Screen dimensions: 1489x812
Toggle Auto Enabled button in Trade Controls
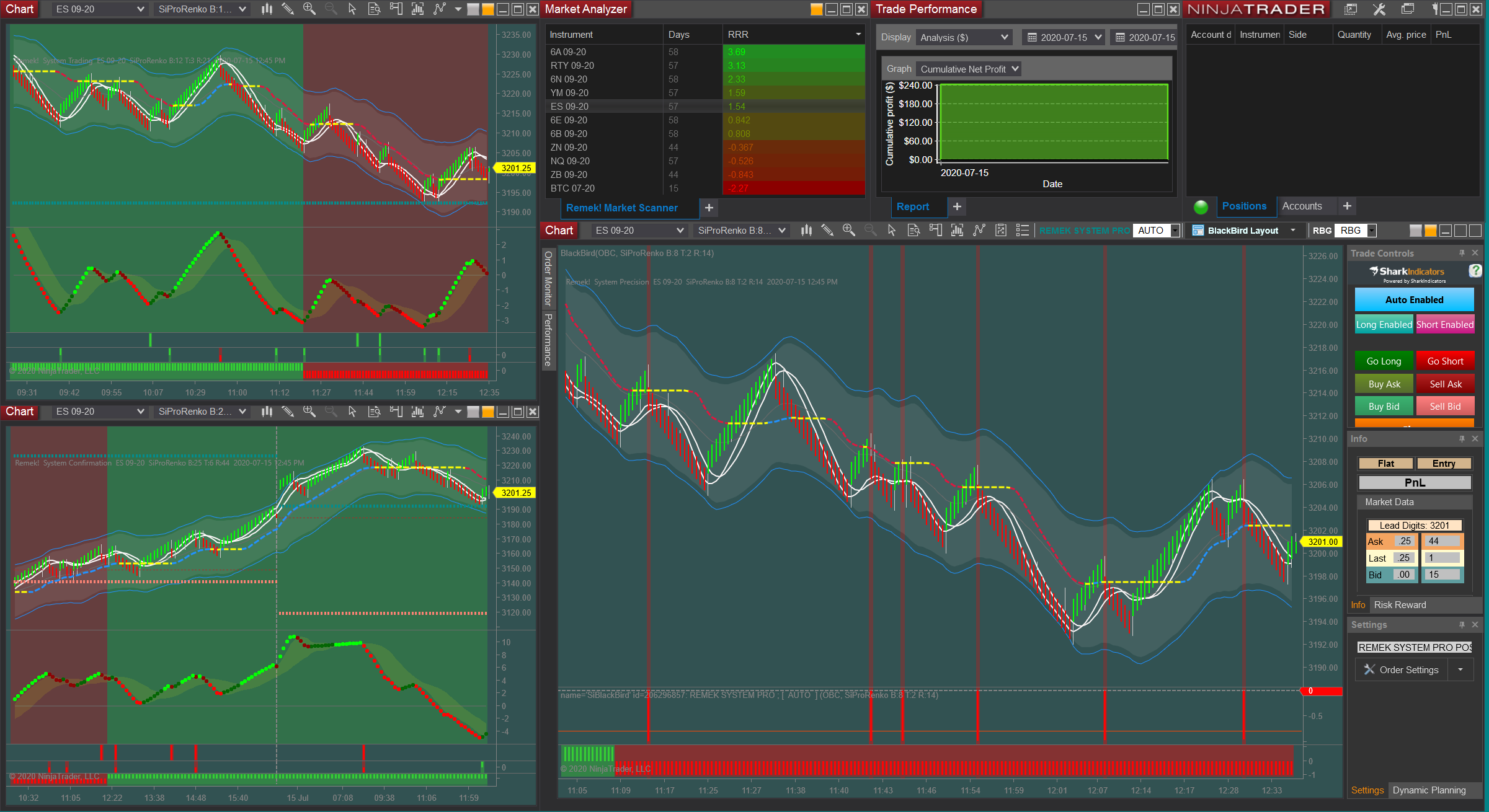(1414, 299)
